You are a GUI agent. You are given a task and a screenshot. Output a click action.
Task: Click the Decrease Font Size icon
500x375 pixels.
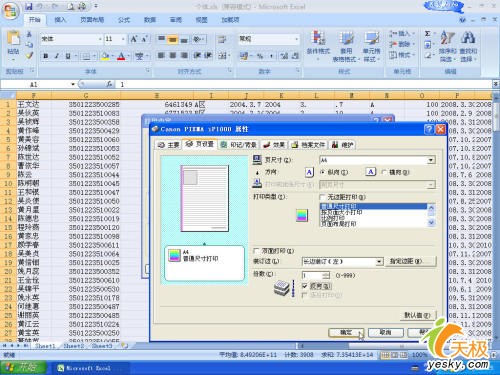coord(145,39)
